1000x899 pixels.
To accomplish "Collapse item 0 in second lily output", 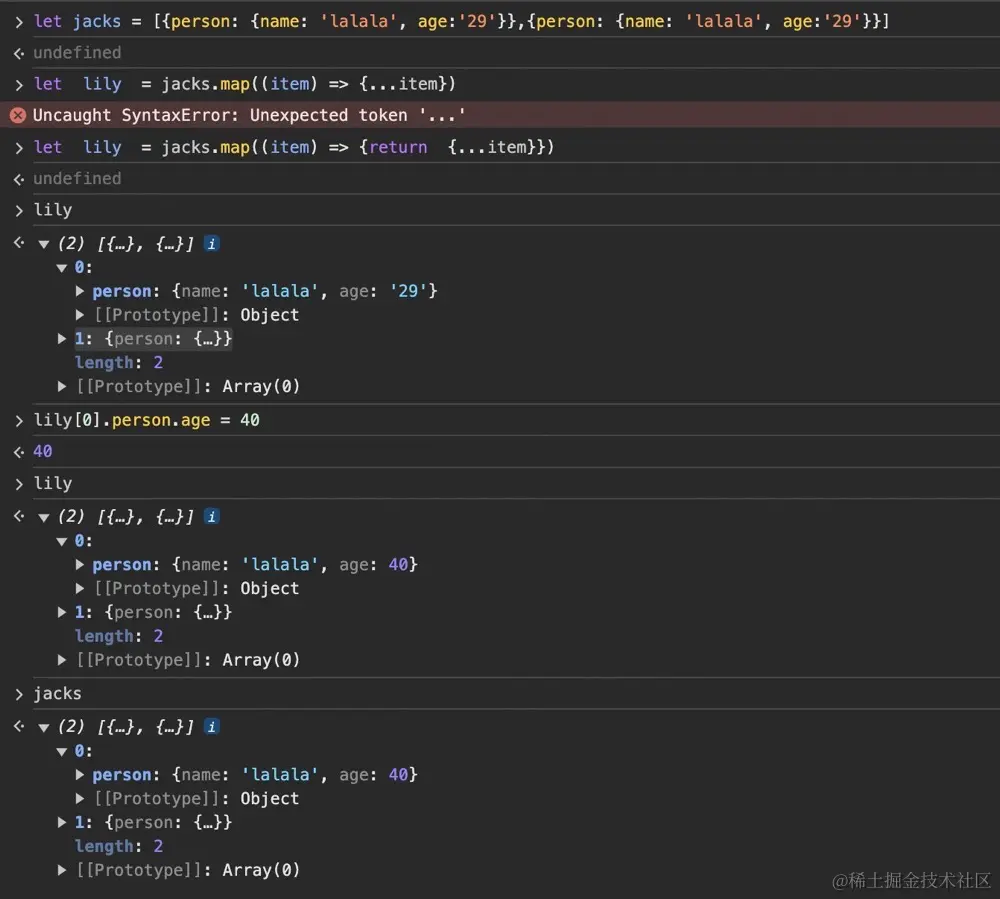I will pos(61,541).
